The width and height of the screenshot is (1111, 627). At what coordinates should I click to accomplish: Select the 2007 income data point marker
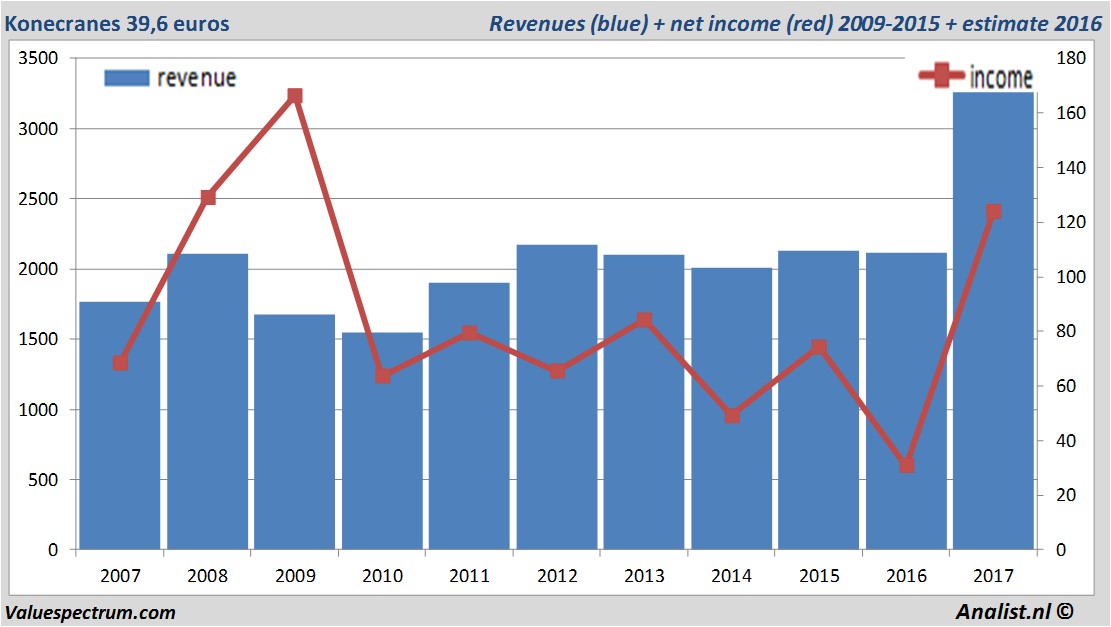click(120, 363)
